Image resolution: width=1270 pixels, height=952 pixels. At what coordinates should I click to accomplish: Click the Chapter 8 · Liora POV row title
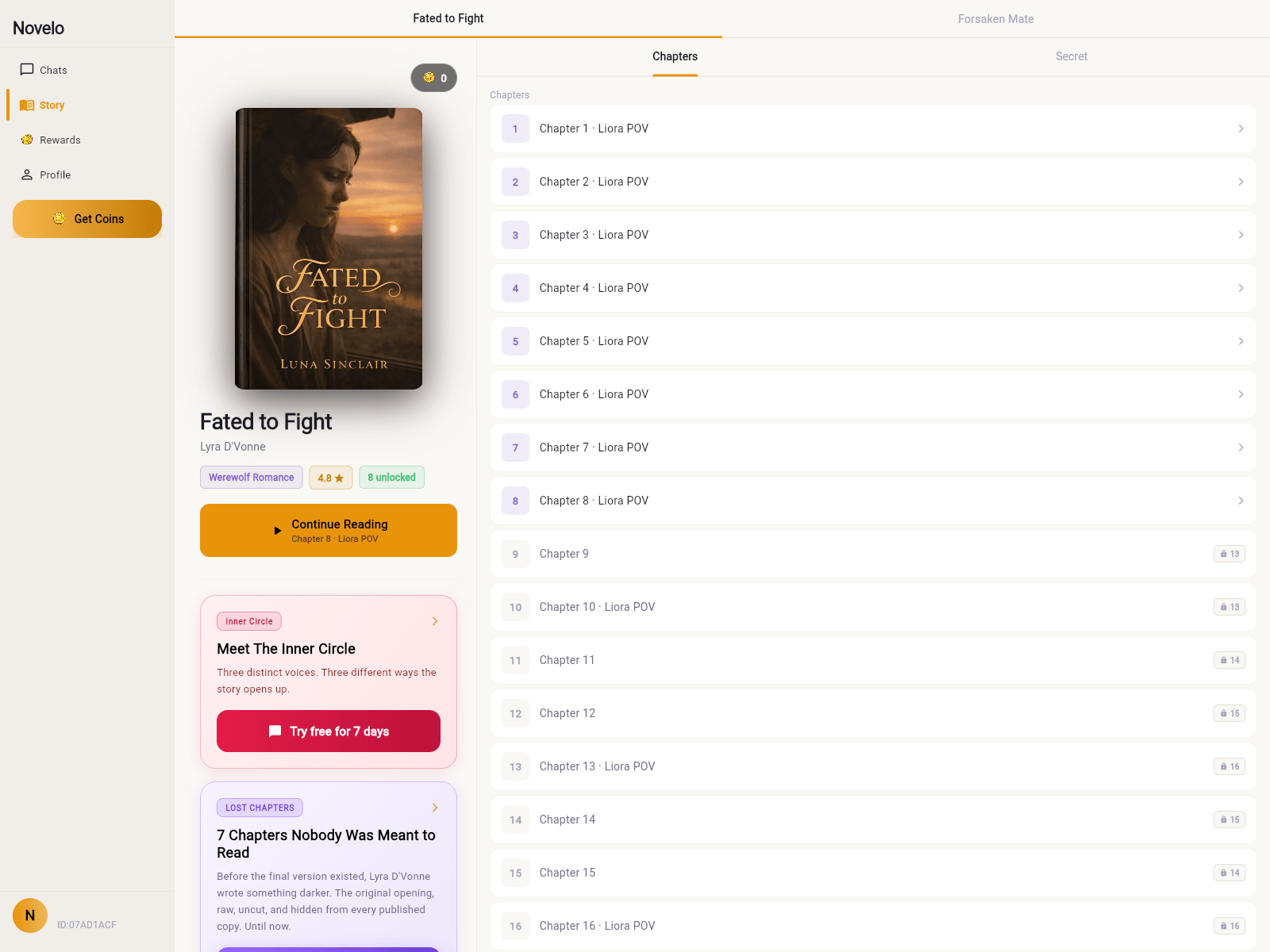point(594,501)
